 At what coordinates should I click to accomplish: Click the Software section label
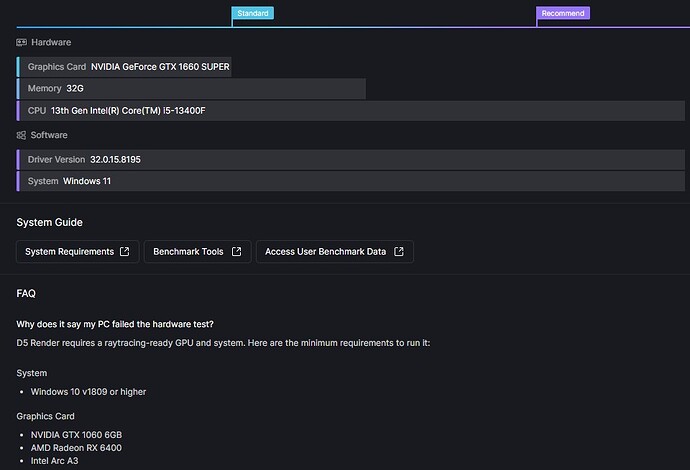tap(49, 135)
